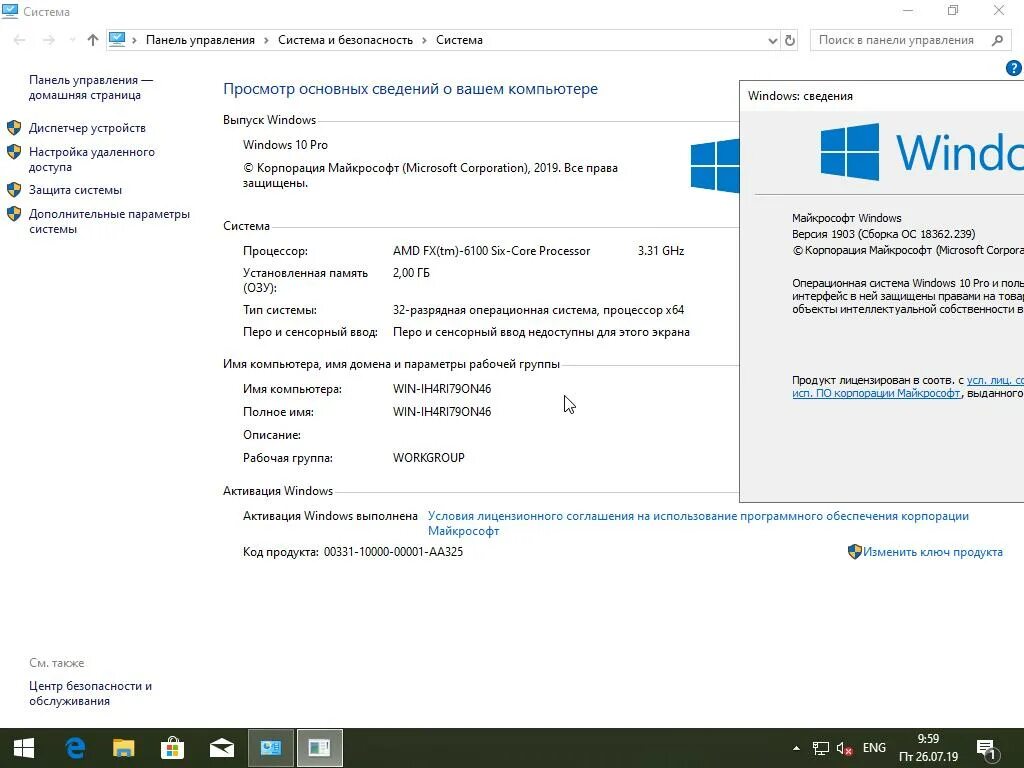Click the Windows сведения dialog title bar

tap(882, 96)
